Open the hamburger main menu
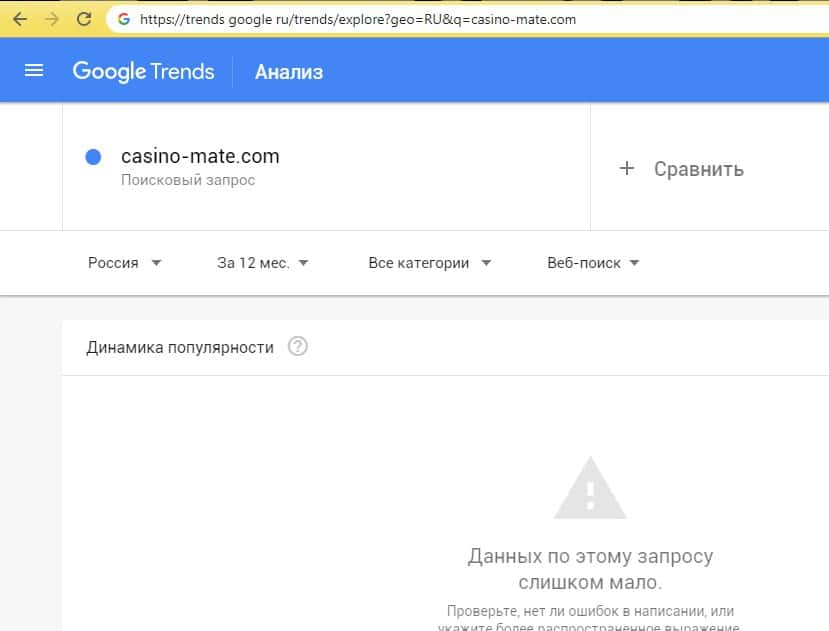The height and width of the screenshot is (631, 829). coord(34,71)
